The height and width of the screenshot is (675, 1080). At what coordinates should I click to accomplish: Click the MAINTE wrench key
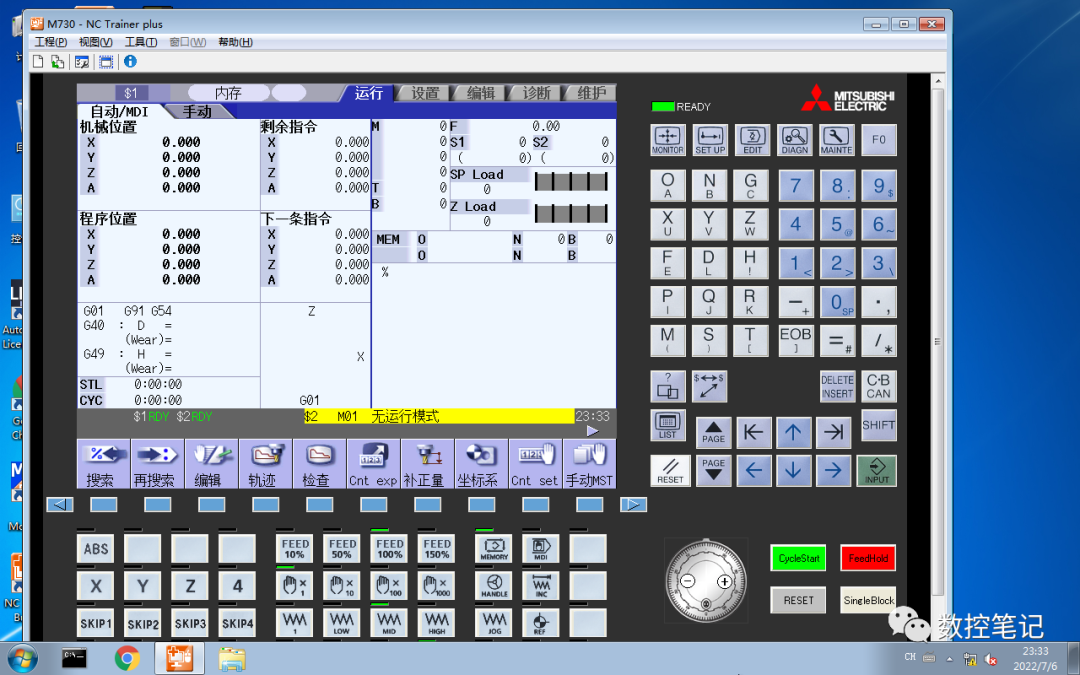[836, 140]
